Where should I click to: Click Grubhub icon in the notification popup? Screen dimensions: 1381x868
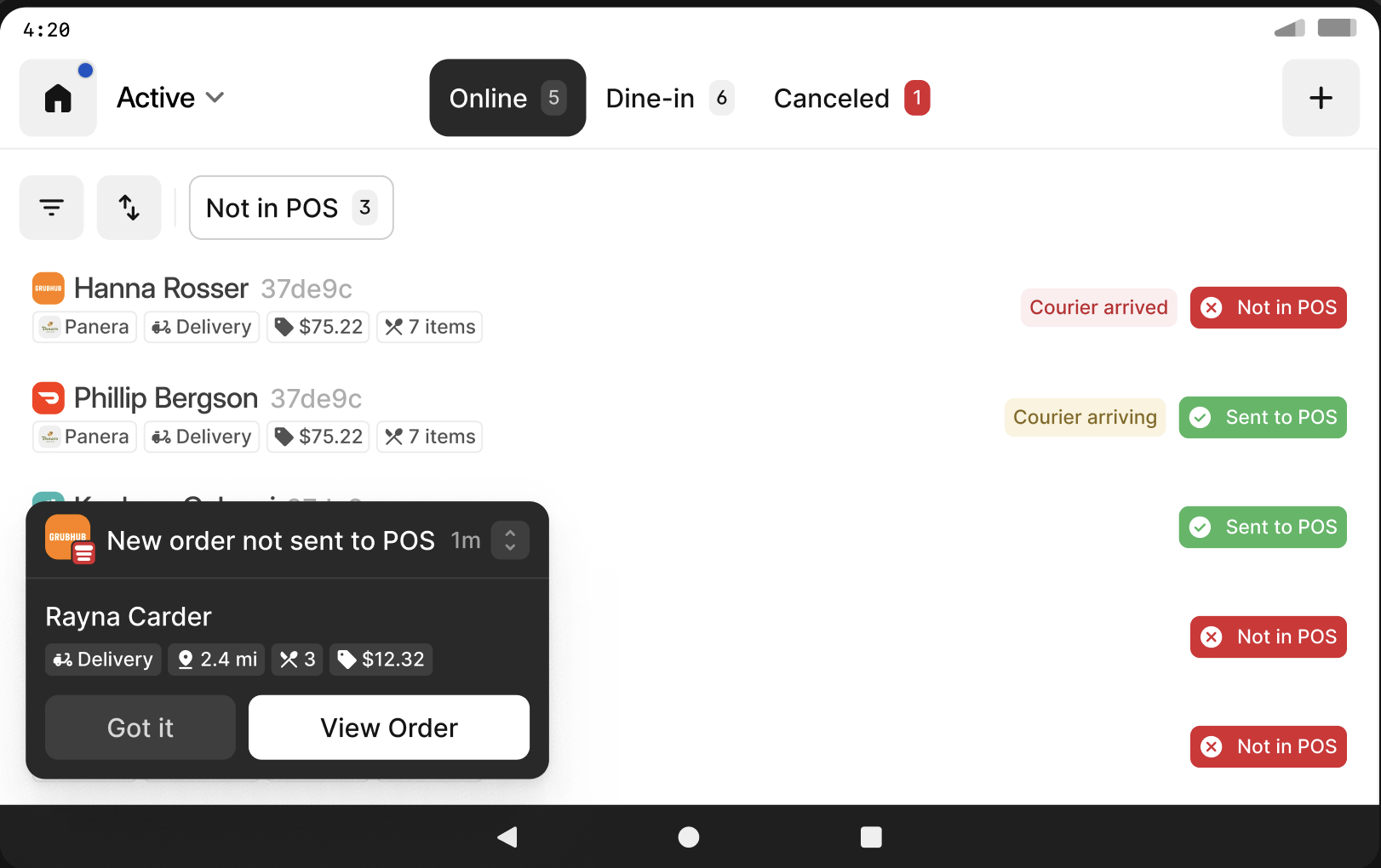[x=70, y=540]
